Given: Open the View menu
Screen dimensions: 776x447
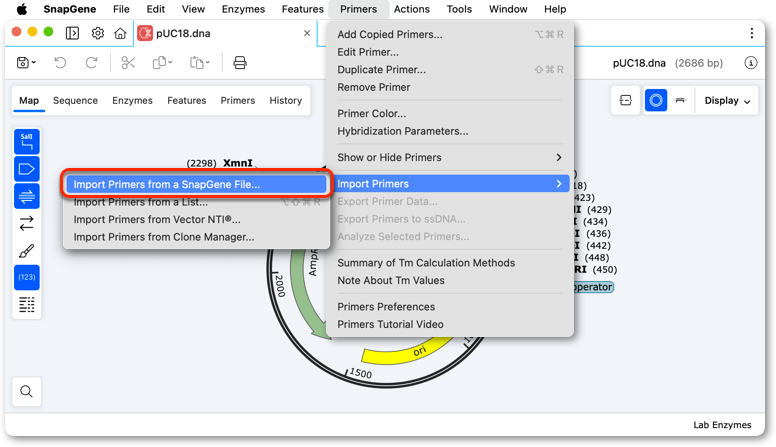Looking at the screenshot, I should pos(193,9).
